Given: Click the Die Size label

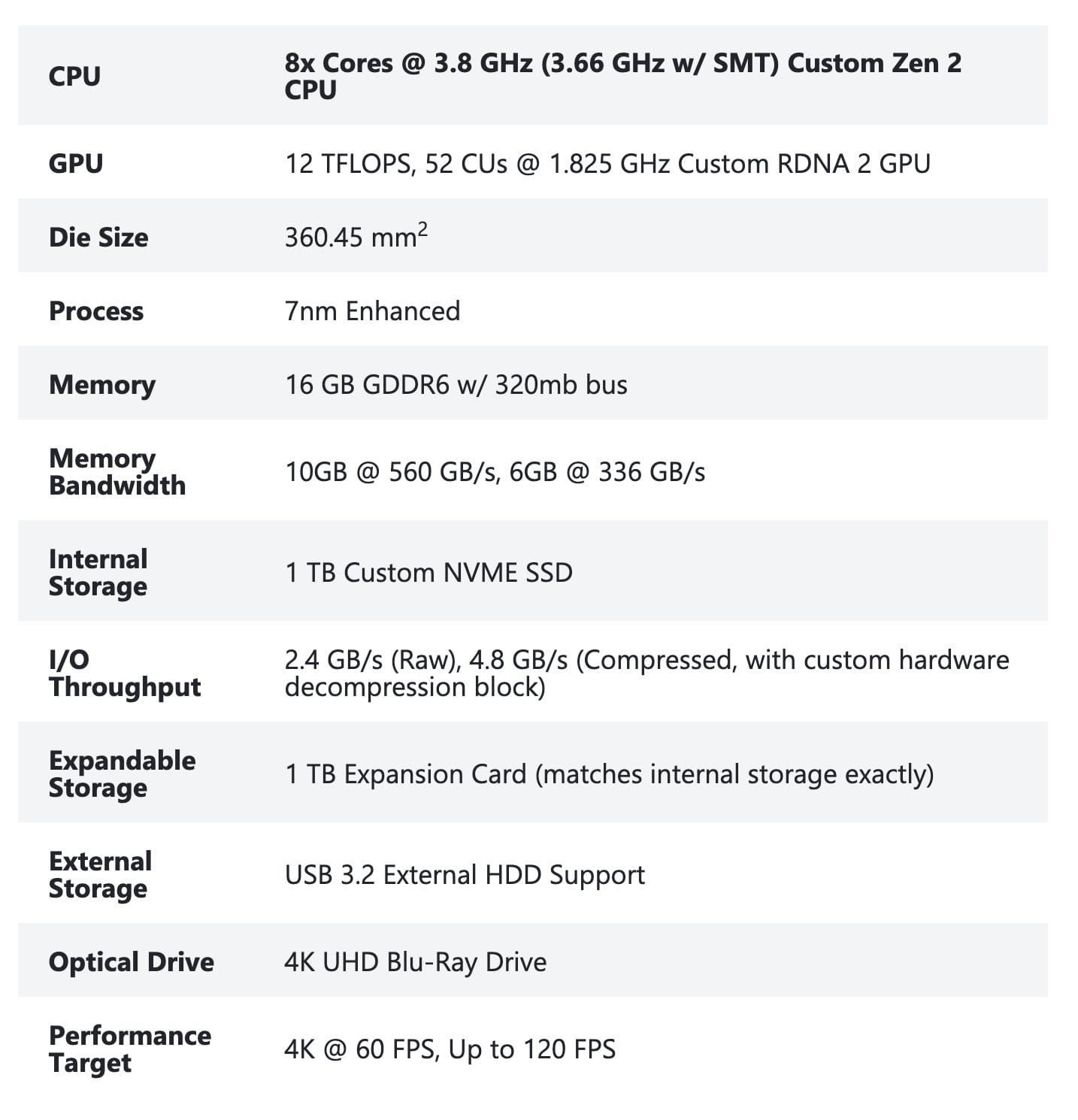Looking at the screenshot, I should click(98, 237).
